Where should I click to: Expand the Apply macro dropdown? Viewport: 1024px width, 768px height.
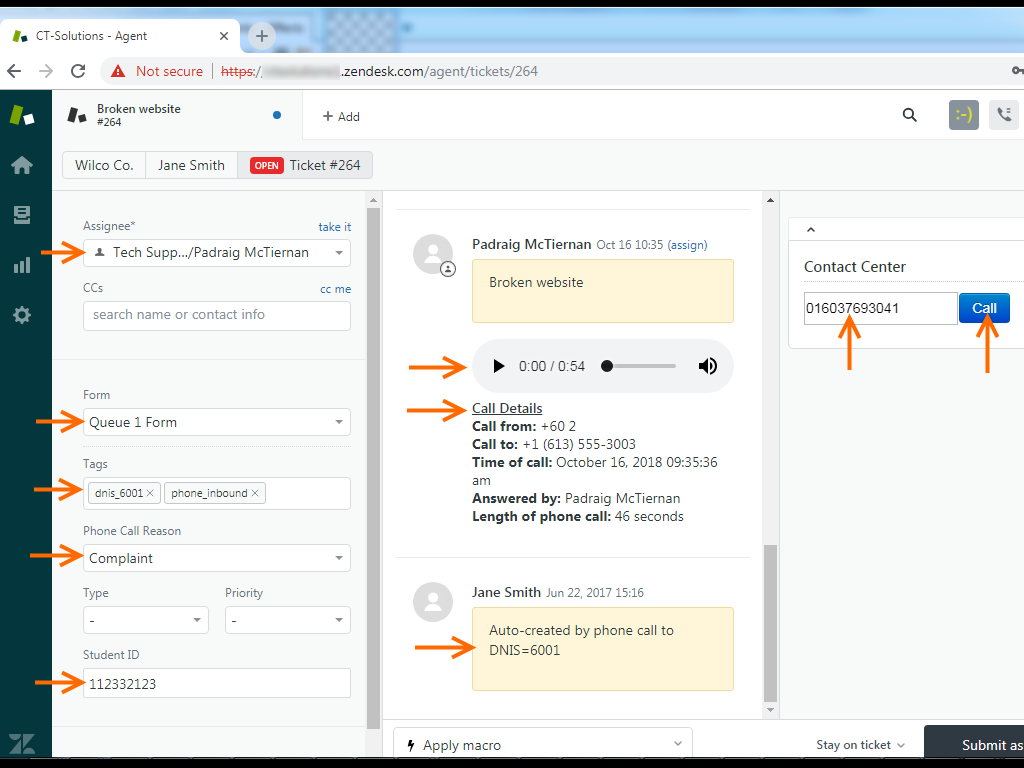coord(543,744)
